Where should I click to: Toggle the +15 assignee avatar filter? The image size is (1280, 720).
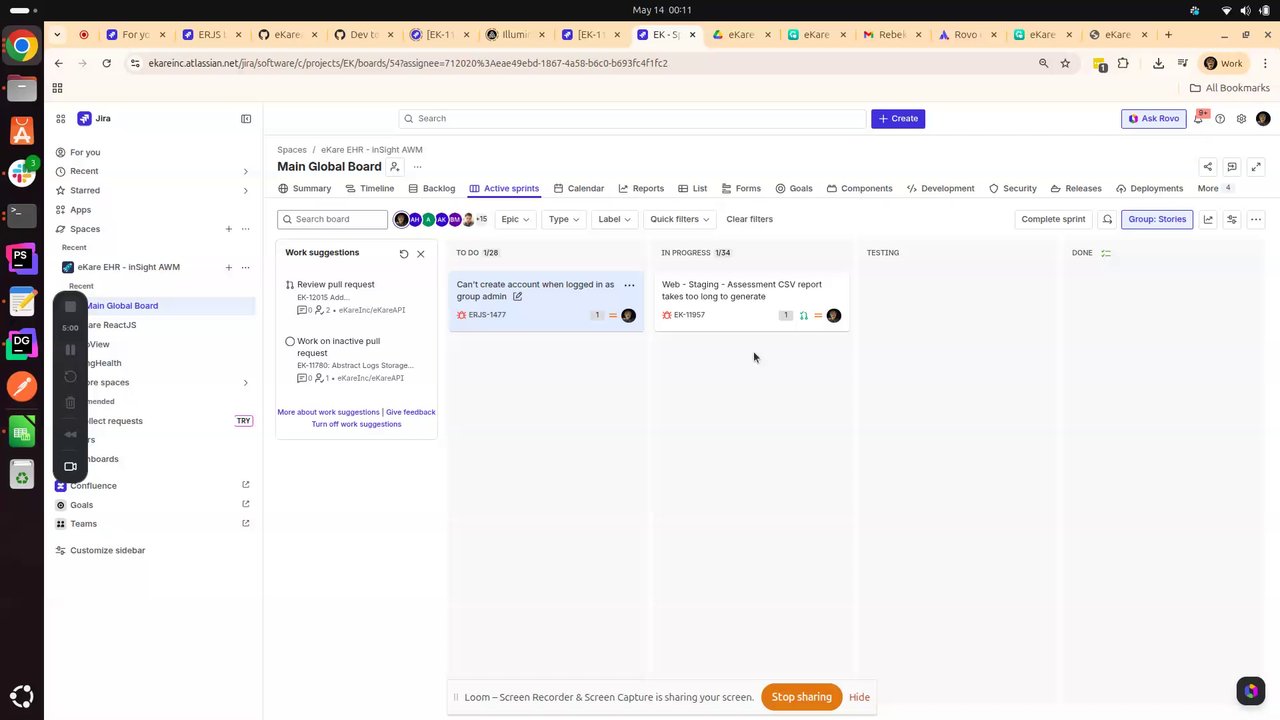[481, 219]
